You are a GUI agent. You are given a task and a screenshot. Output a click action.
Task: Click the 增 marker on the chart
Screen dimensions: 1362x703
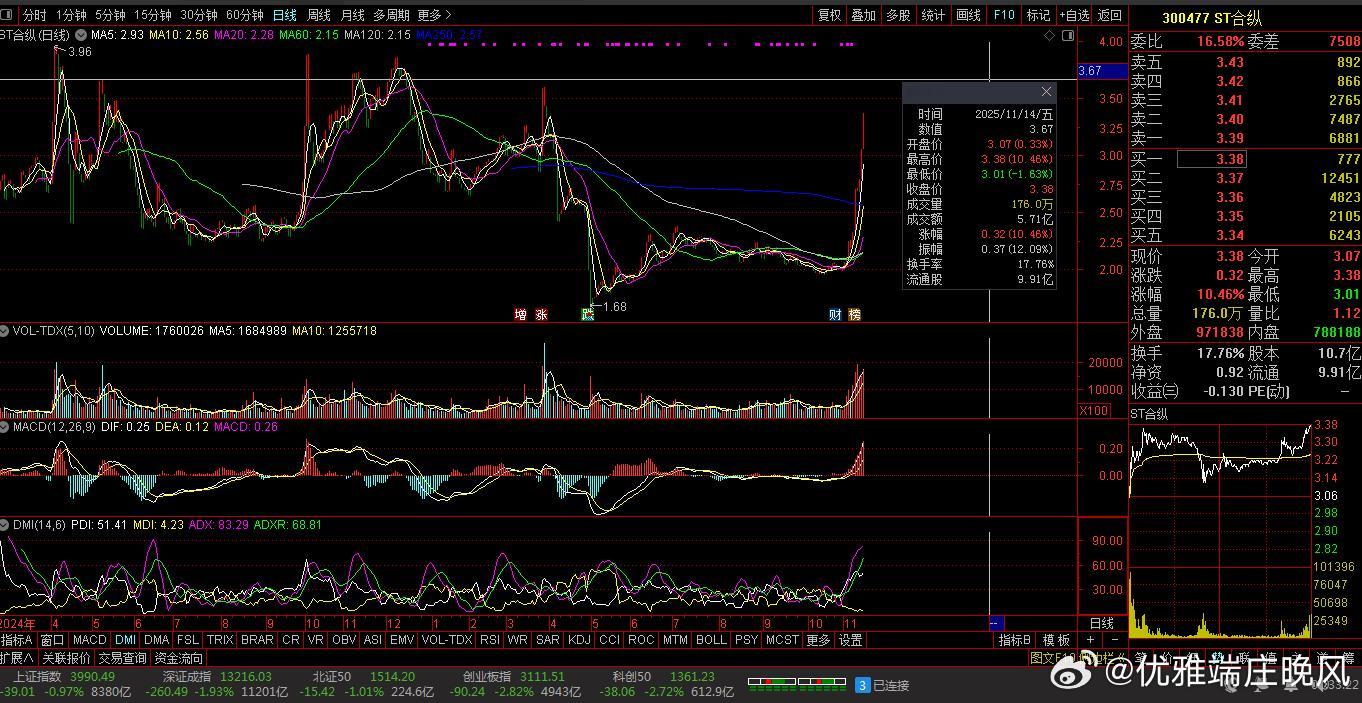pyautogui.click(x=520, y=314)
